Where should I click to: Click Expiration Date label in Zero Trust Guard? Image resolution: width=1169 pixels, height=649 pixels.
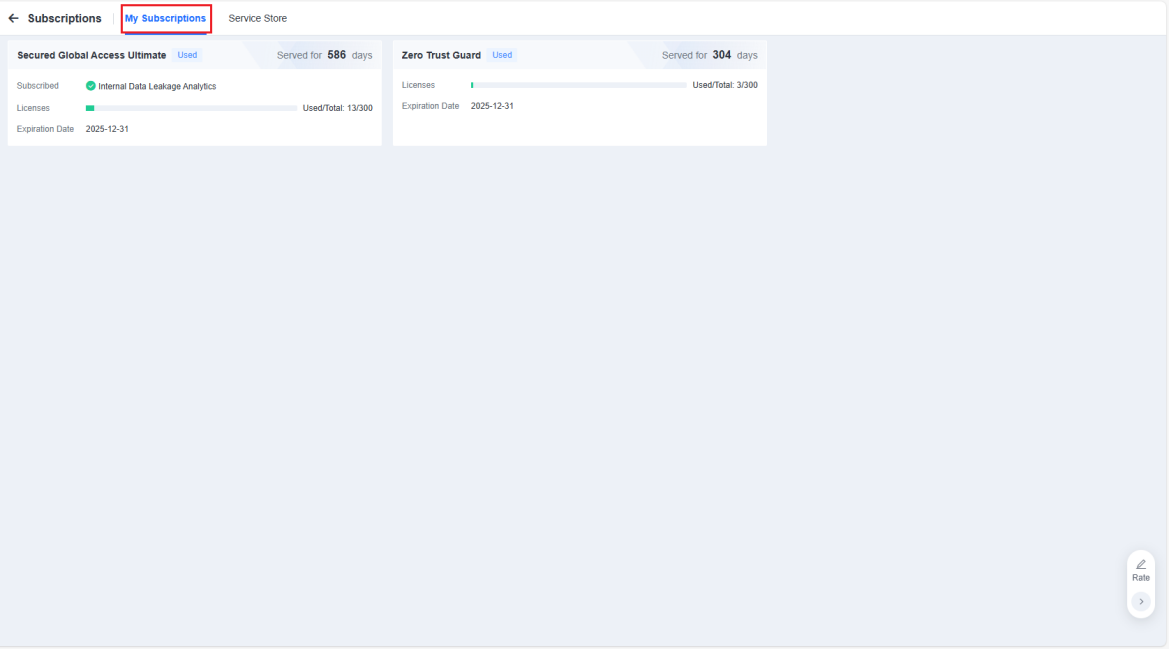(x=430, y=106)
